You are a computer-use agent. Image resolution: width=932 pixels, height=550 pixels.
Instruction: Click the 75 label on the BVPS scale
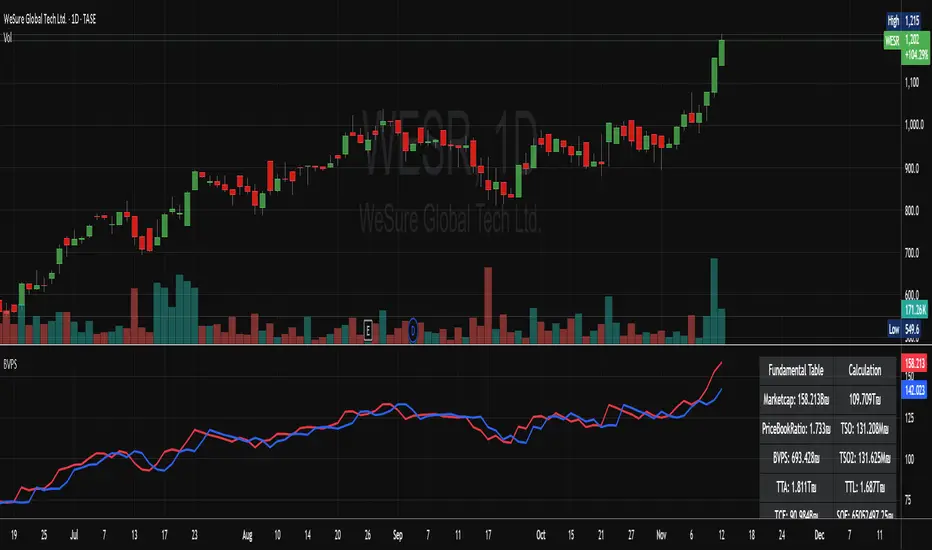pos(908,500)
